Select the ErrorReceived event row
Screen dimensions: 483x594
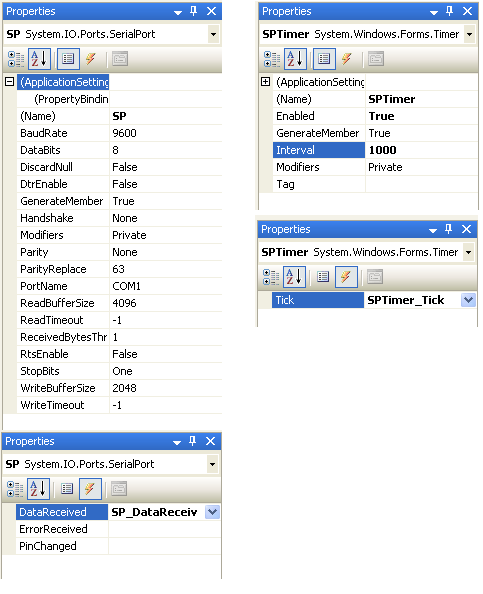coord(118,529)
